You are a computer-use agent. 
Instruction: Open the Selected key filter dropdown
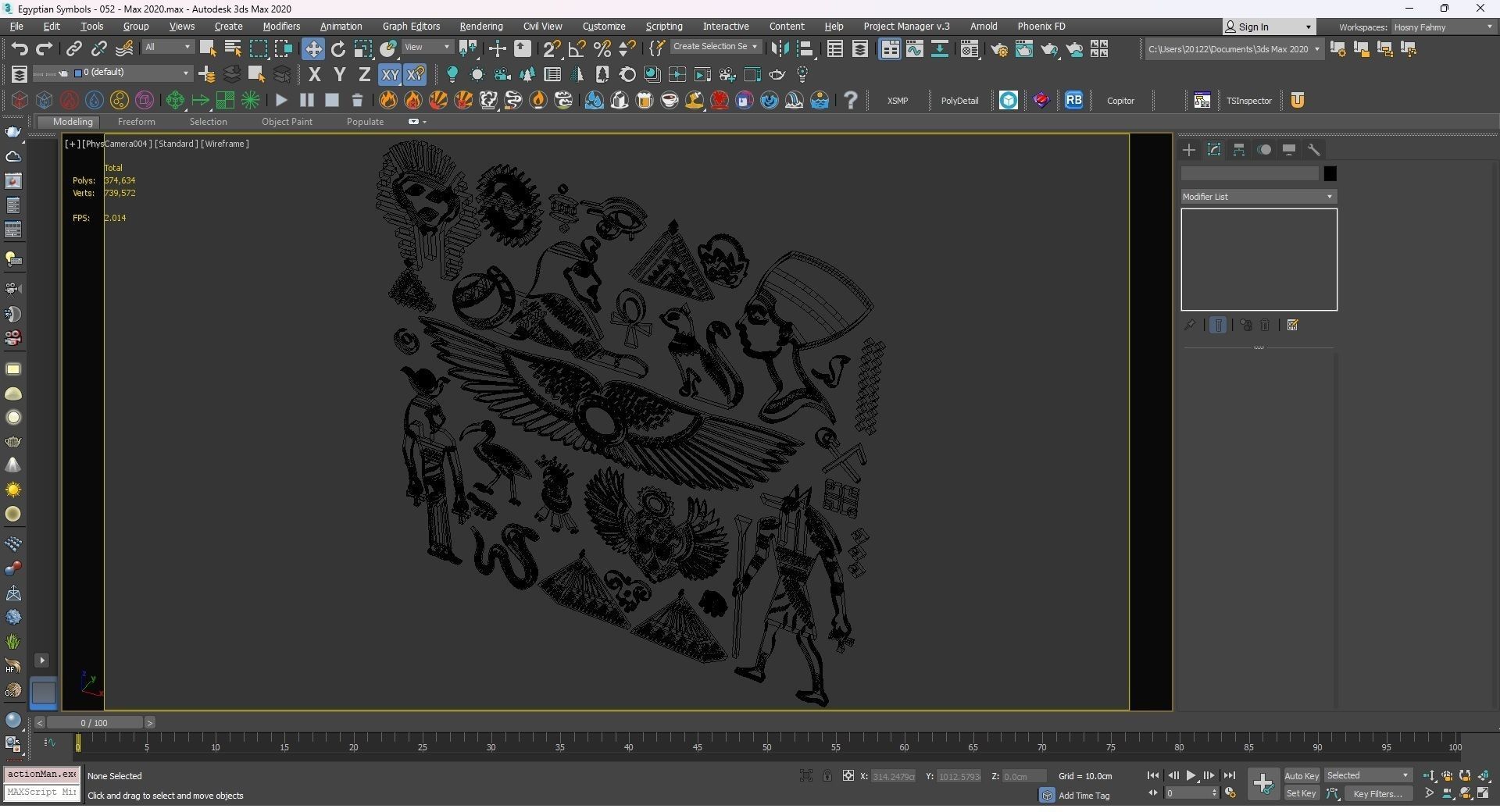(x=1368, y=775)
